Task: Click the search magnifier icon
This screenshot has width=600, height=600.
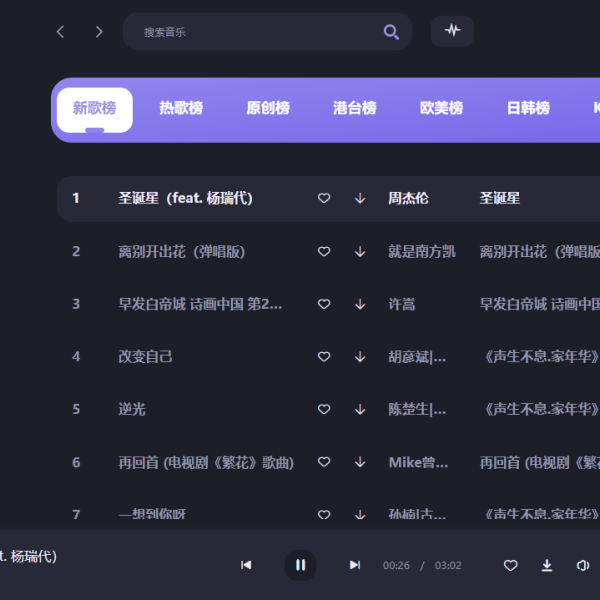Action: [391, 32]
